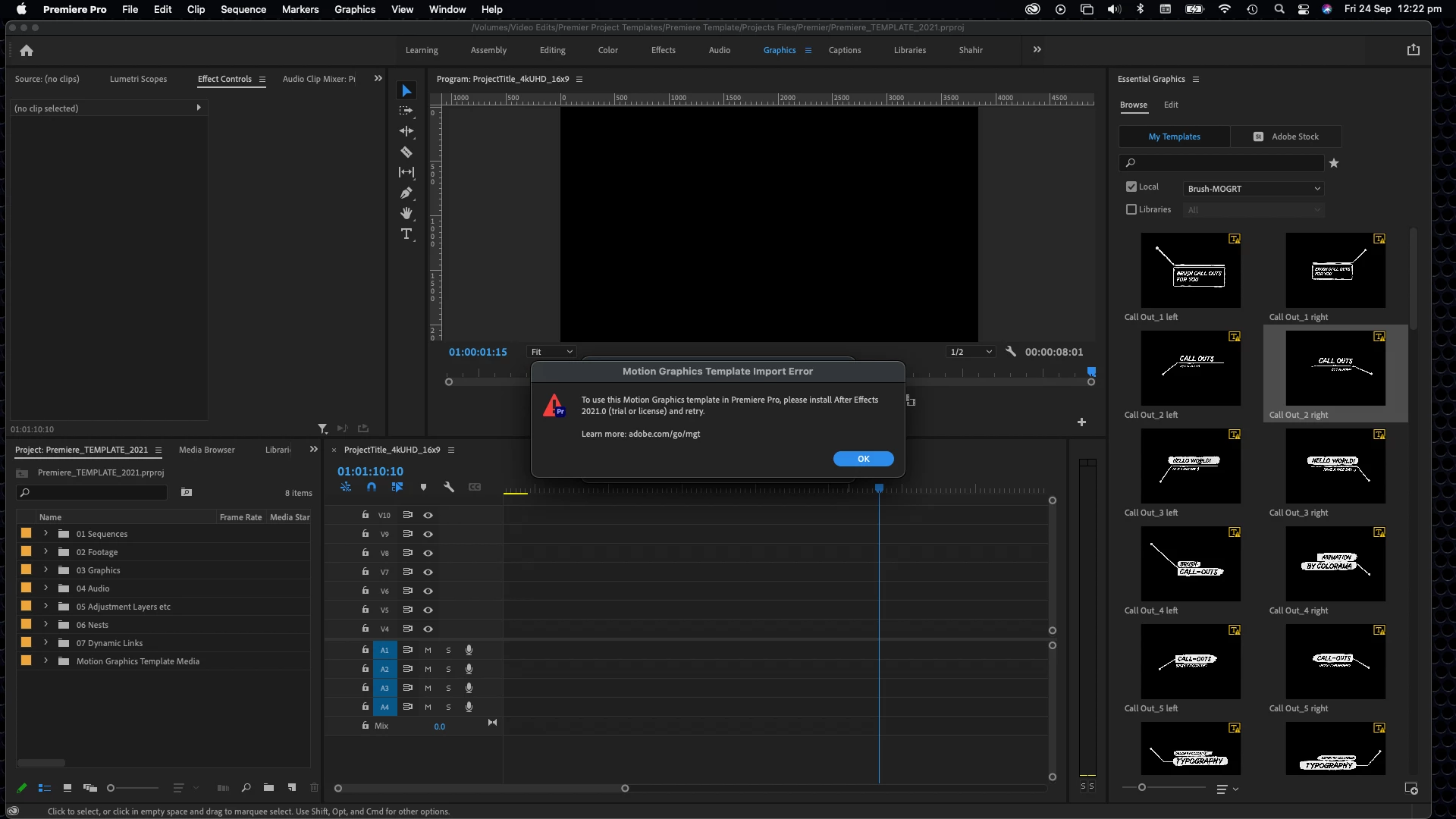The image size is (1456, 819).
Task: Hide track V10 with eye toggle
Action: coord(428,515)
